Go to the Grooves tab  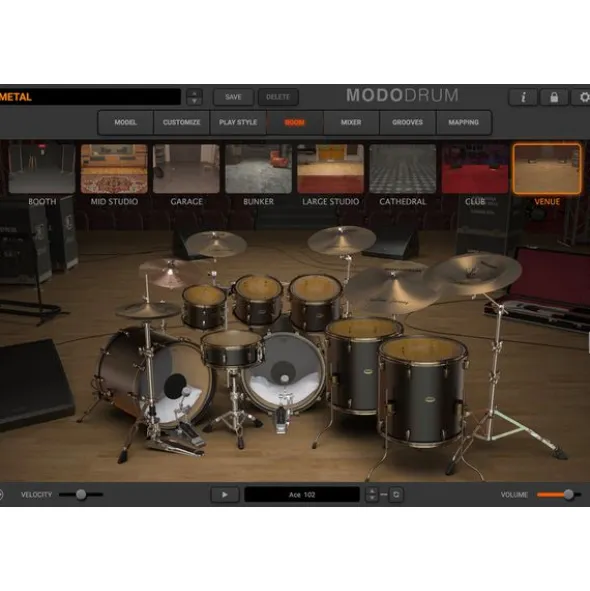click(408, 122)
